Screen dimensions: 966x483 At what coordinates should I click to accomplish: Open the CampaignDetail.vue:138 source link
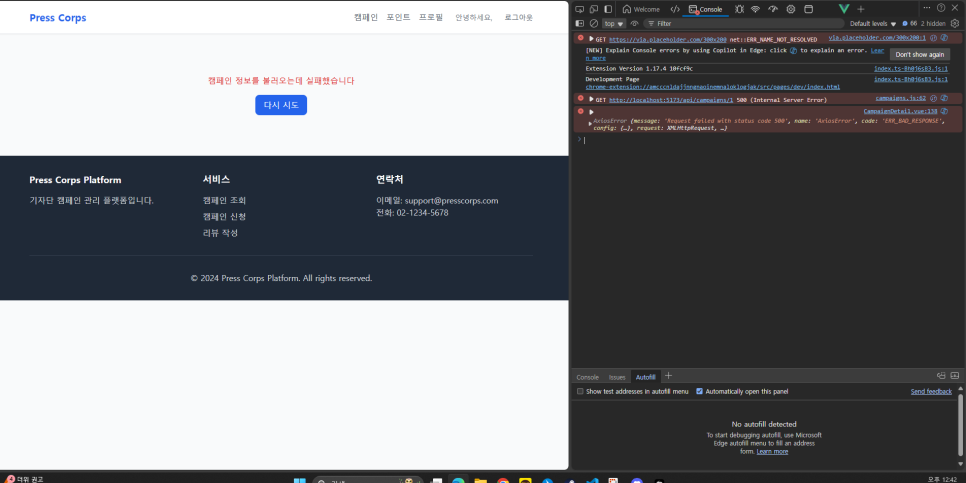click(x=900, y=112)
